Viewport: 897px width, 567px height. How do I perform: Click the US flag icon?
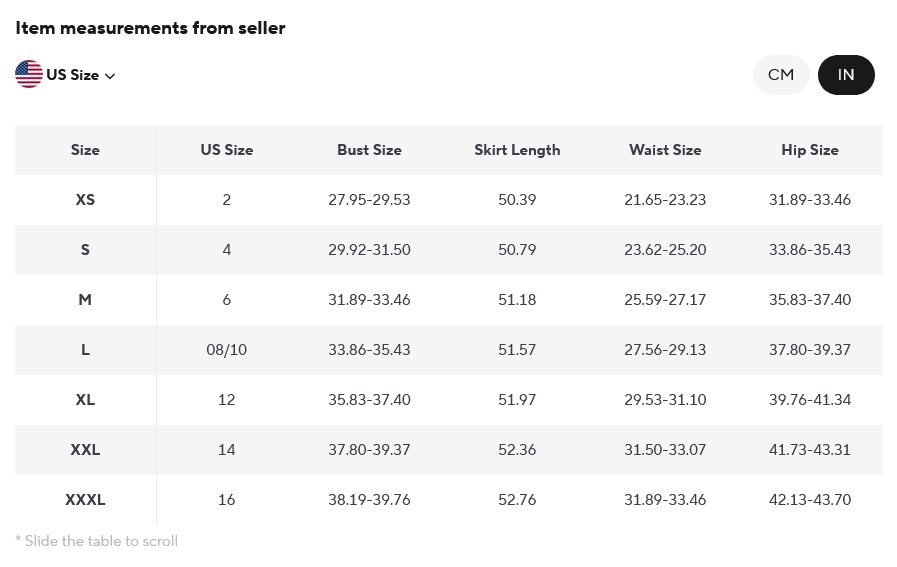coord(29,74)
